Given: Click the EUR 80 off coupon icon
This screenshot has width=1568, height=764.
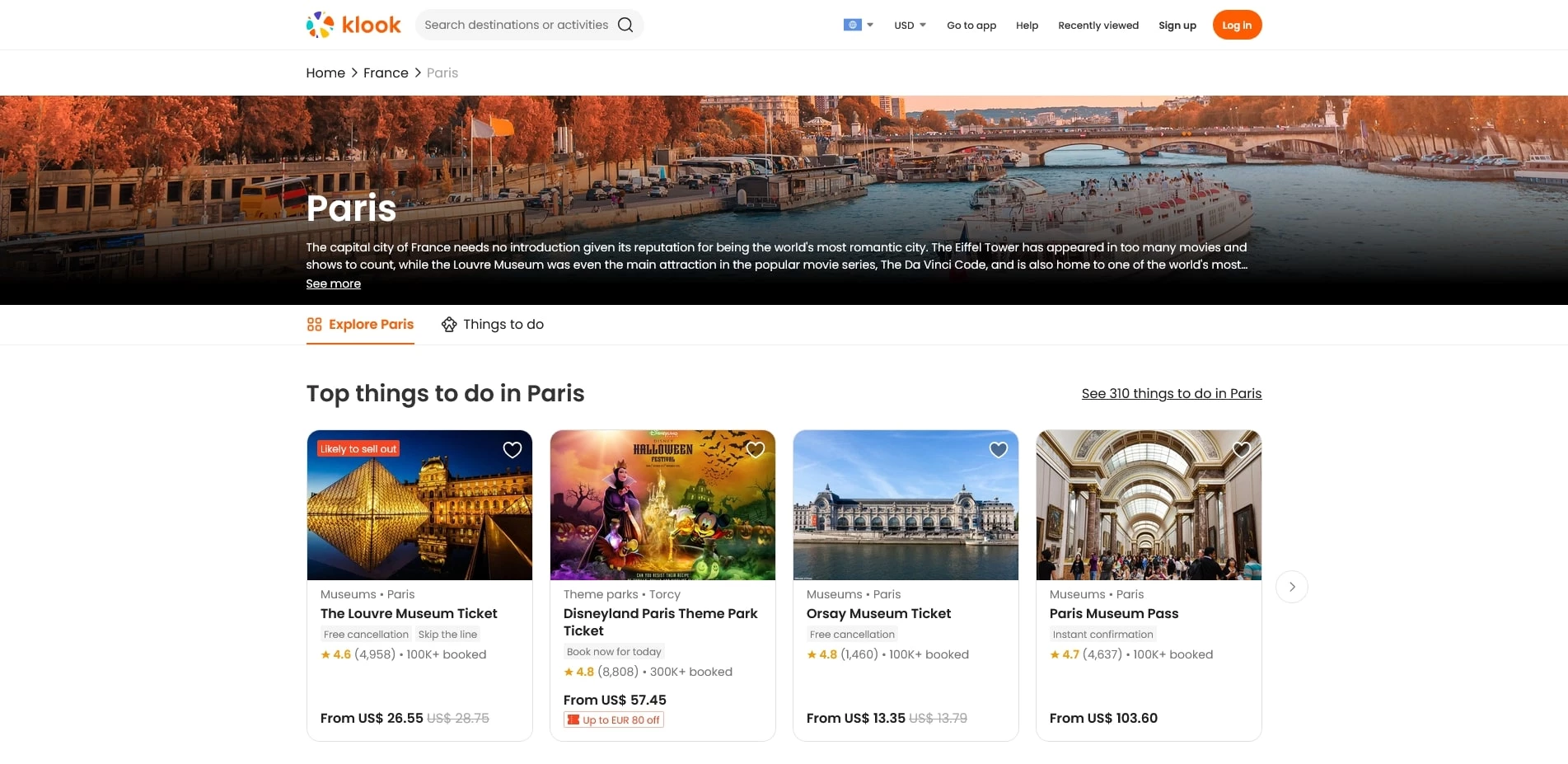Looking at the screenshot, I should point(573,720).
